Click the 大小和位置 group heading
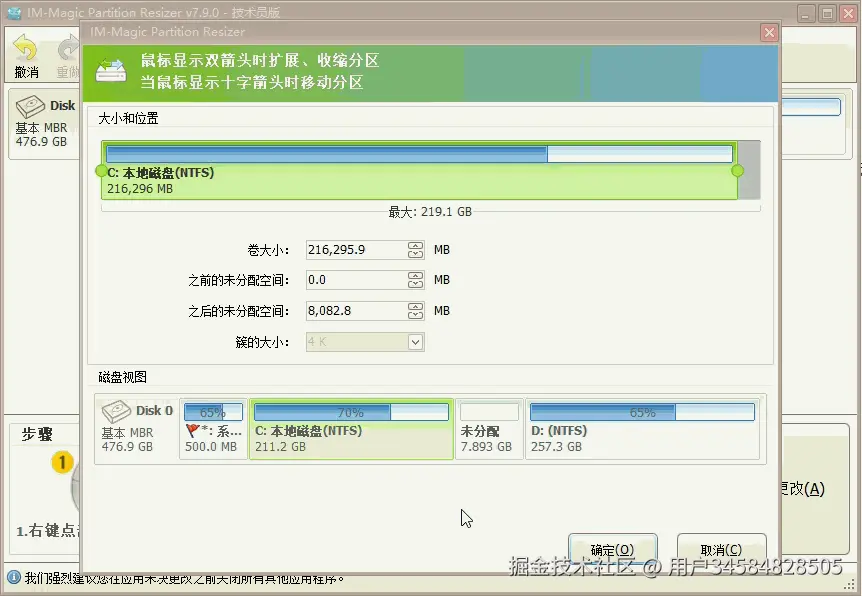Screen dimensions: 862x596 [128, 118]
